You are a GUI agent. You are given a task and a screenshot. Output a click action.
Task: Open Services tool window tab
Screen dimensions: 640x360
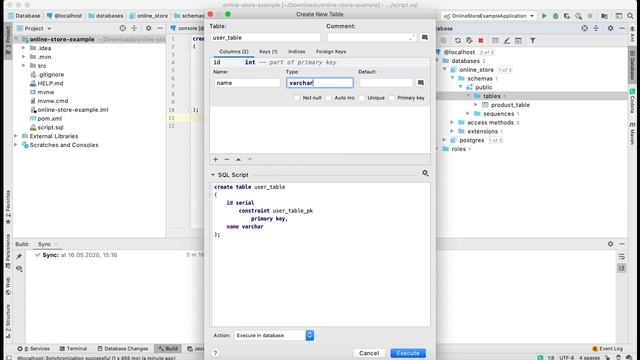(33, 349)
